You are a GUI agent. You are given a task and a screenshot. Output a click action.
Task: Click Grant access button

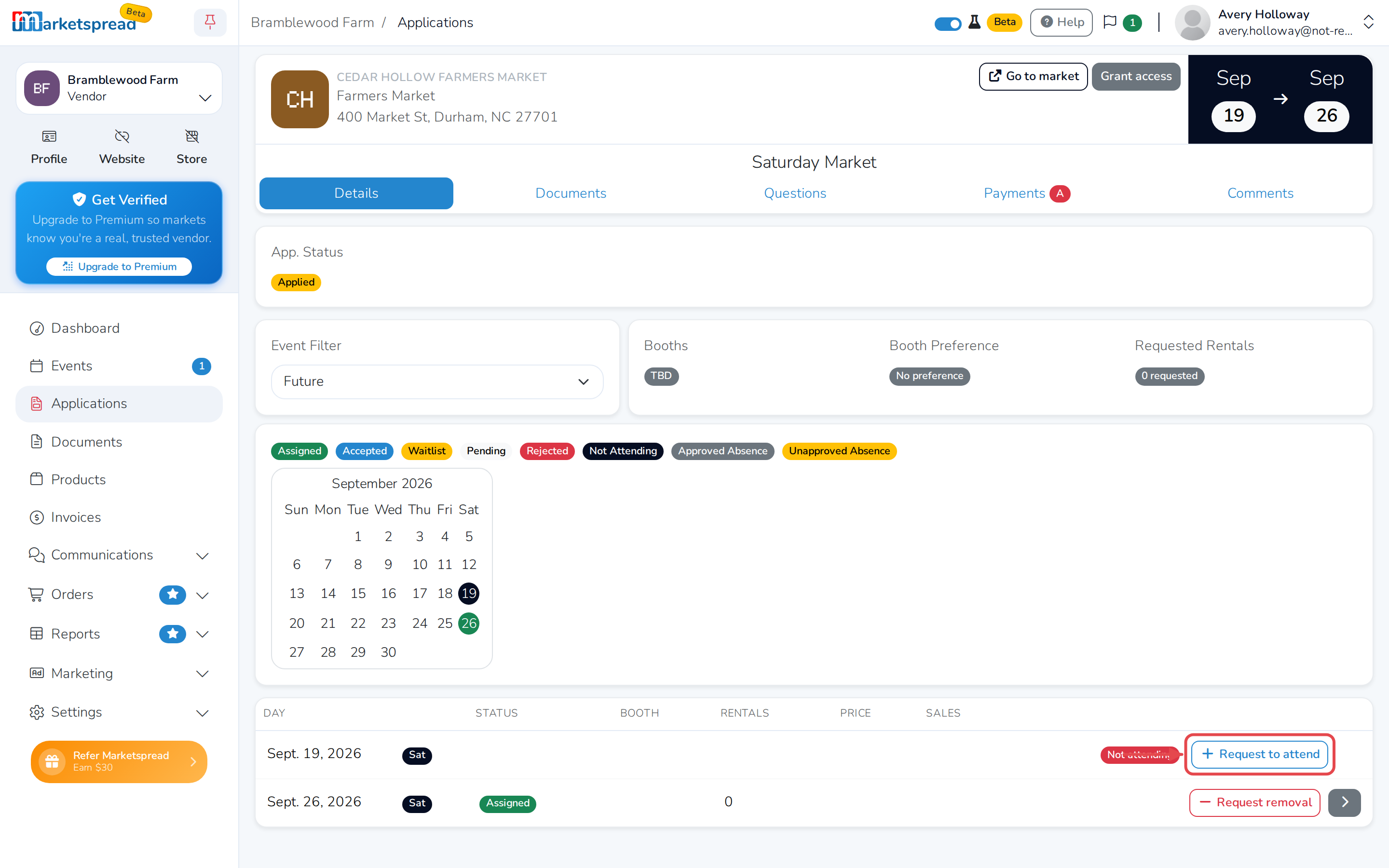1136,76
